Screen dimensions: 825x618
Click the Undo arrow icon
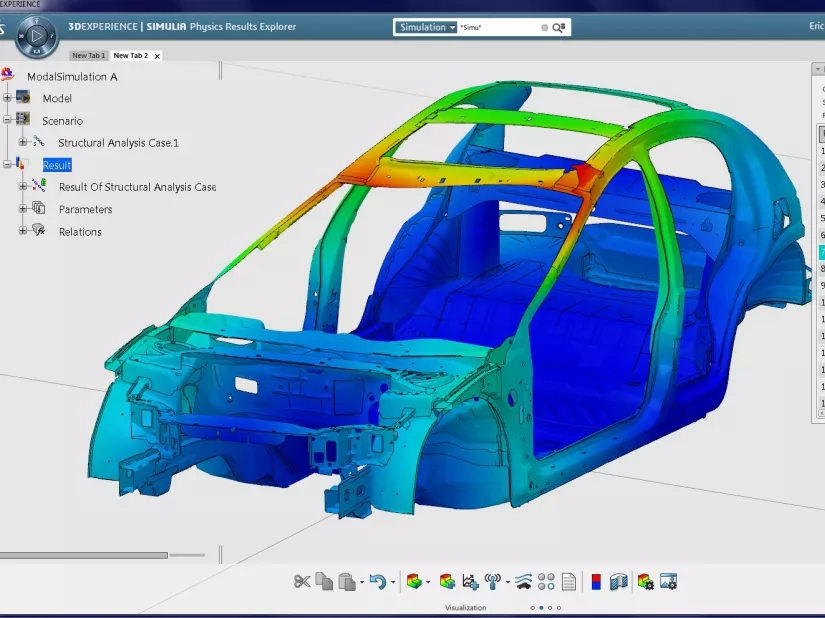378,582
